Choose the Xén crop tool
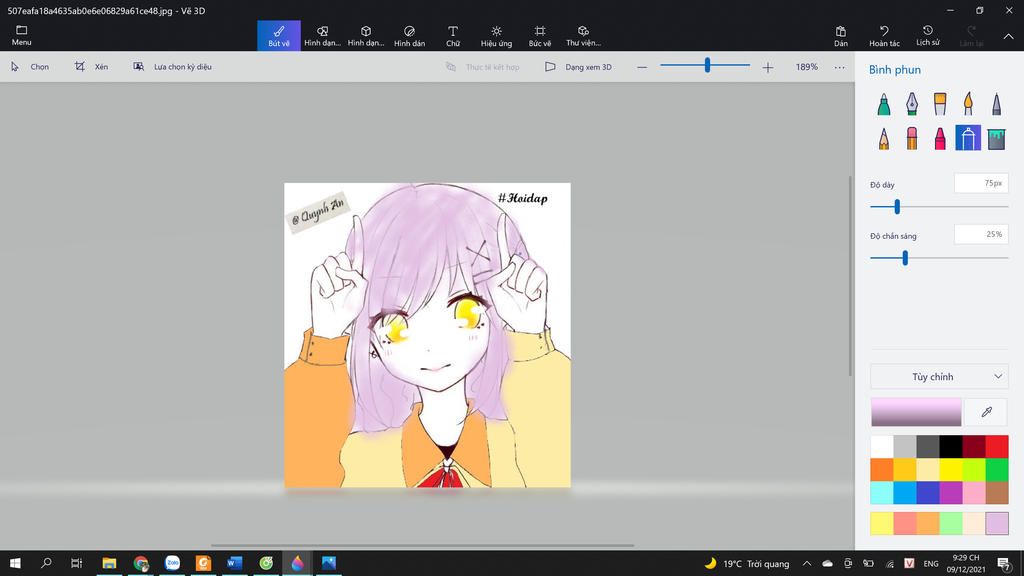 [91, 67]
